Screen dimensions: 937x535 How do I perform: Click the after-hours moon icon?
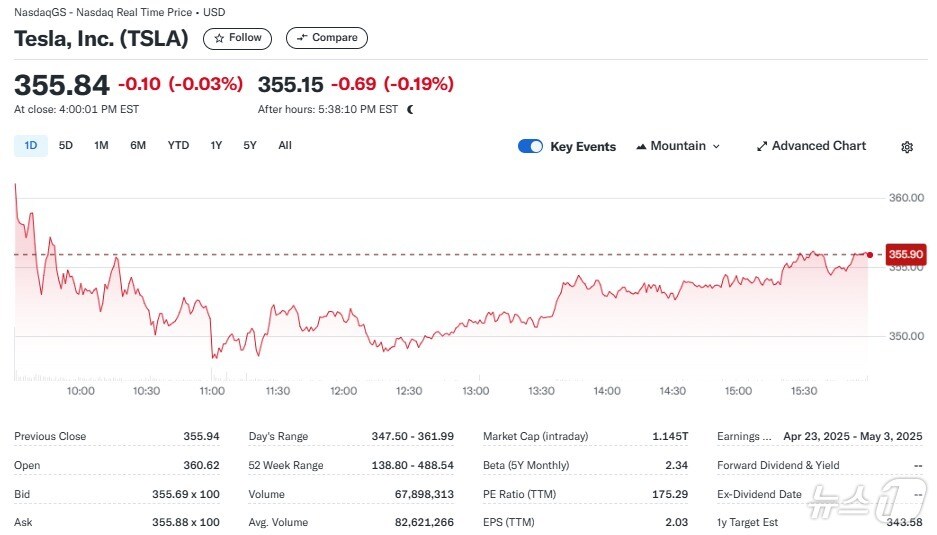[410, 109]
